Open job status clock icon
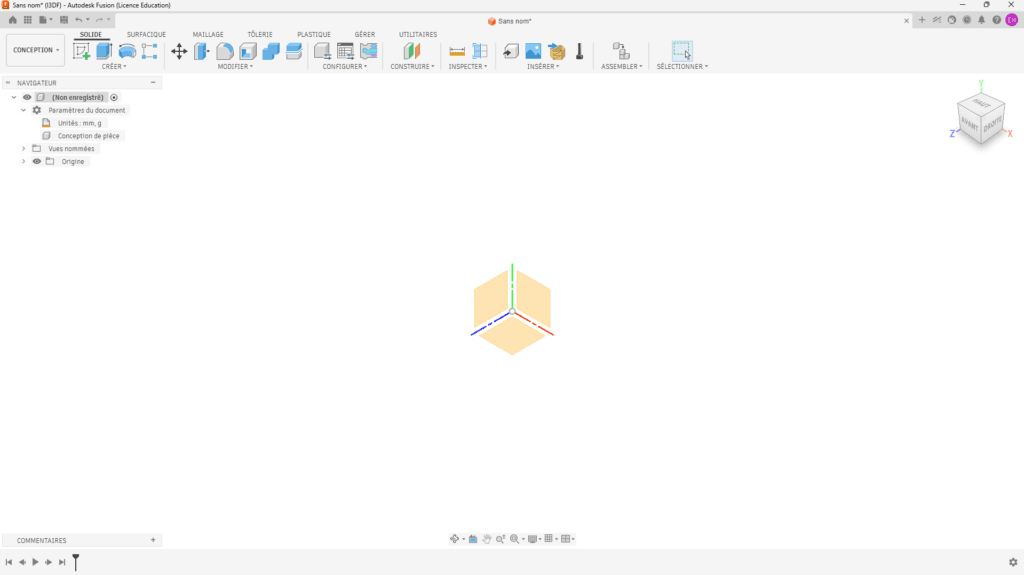The height and width of the screenshot is (575, 1024). tap(967, 20)
